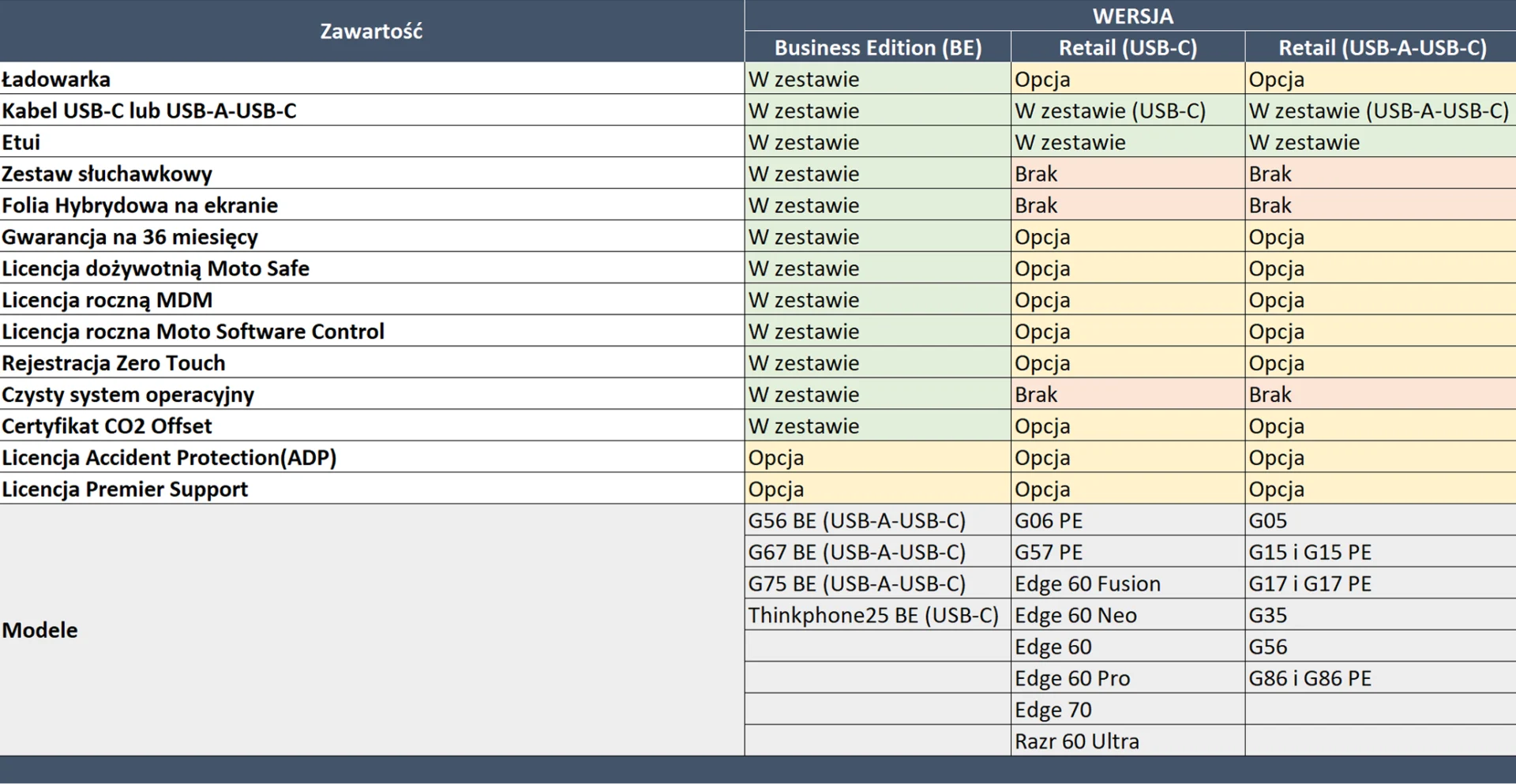Click the "G35" model cell
The image size is (1516, 784).
1381,616
